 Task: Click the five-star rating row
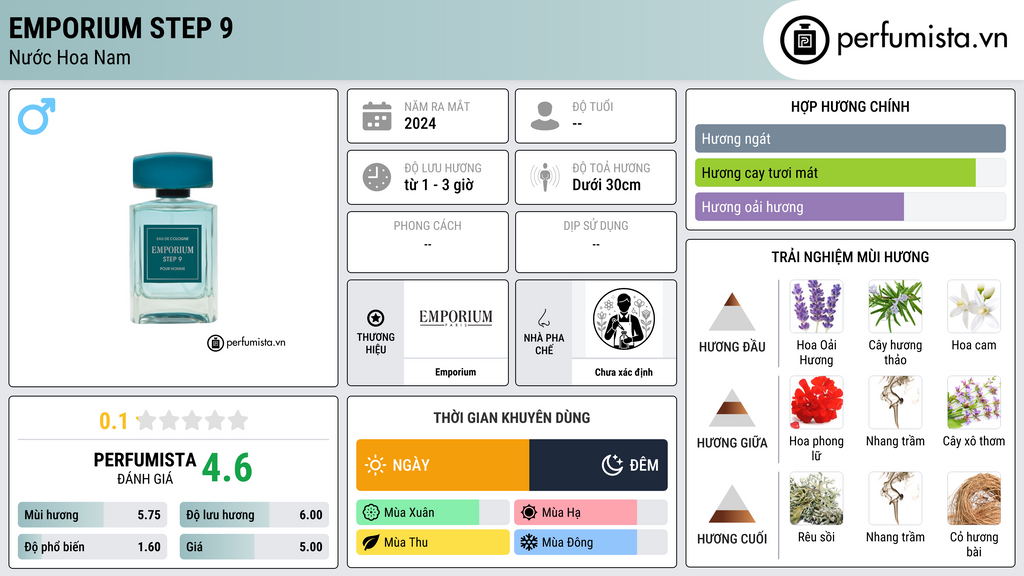192,420
